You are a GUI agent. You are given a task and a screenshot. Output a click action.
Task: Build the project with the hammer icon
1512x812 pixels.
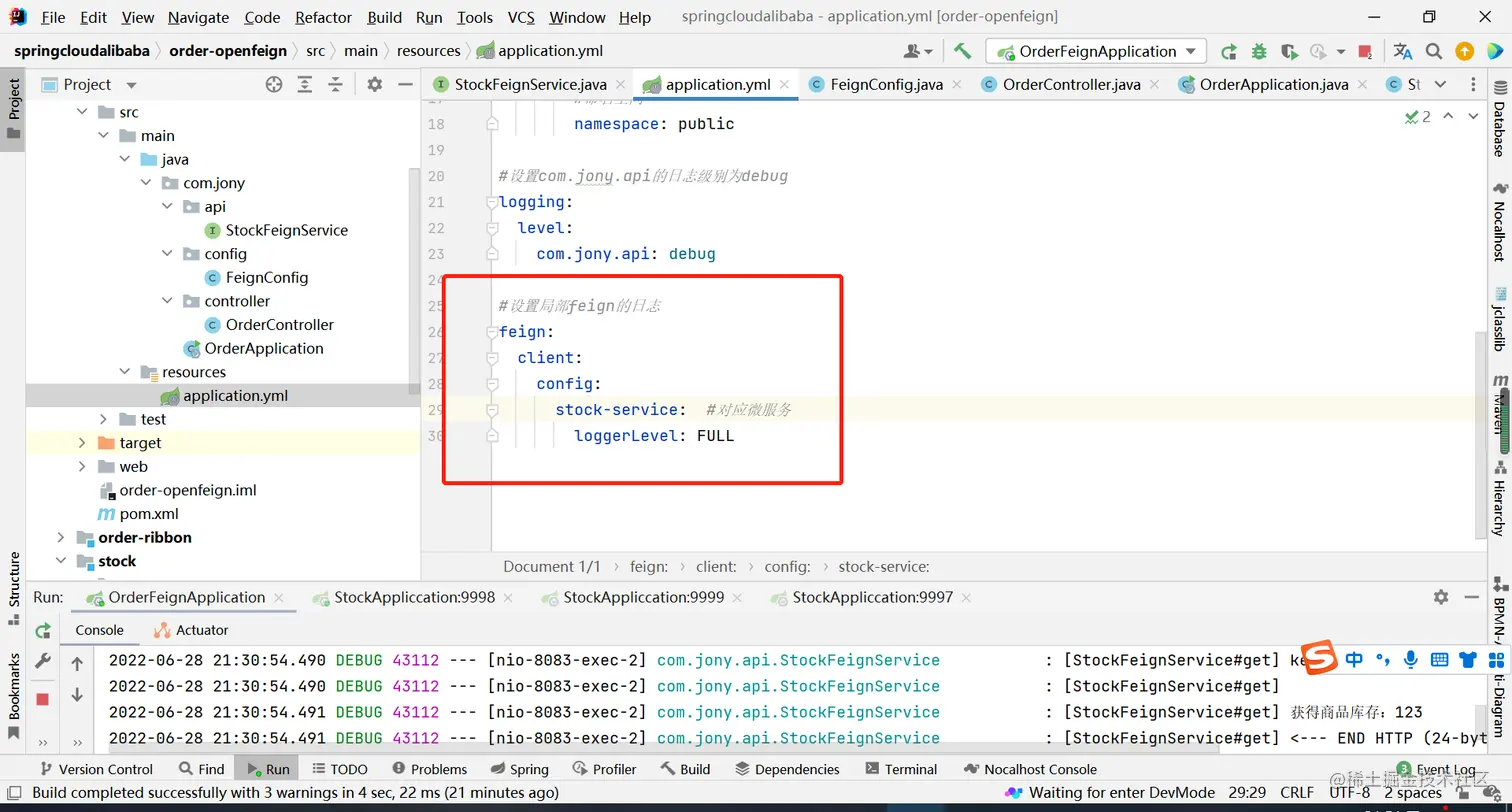click(x=962, y=51)
